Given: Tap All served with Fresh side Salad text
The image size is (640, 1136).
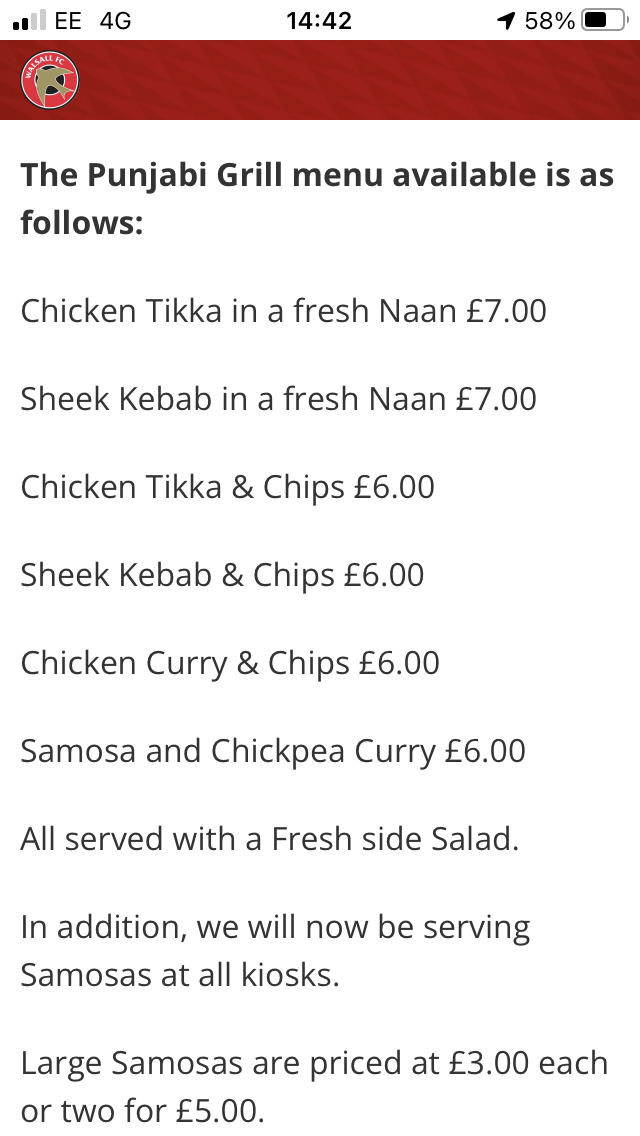Looking at the screenshot, I should 270,839.
